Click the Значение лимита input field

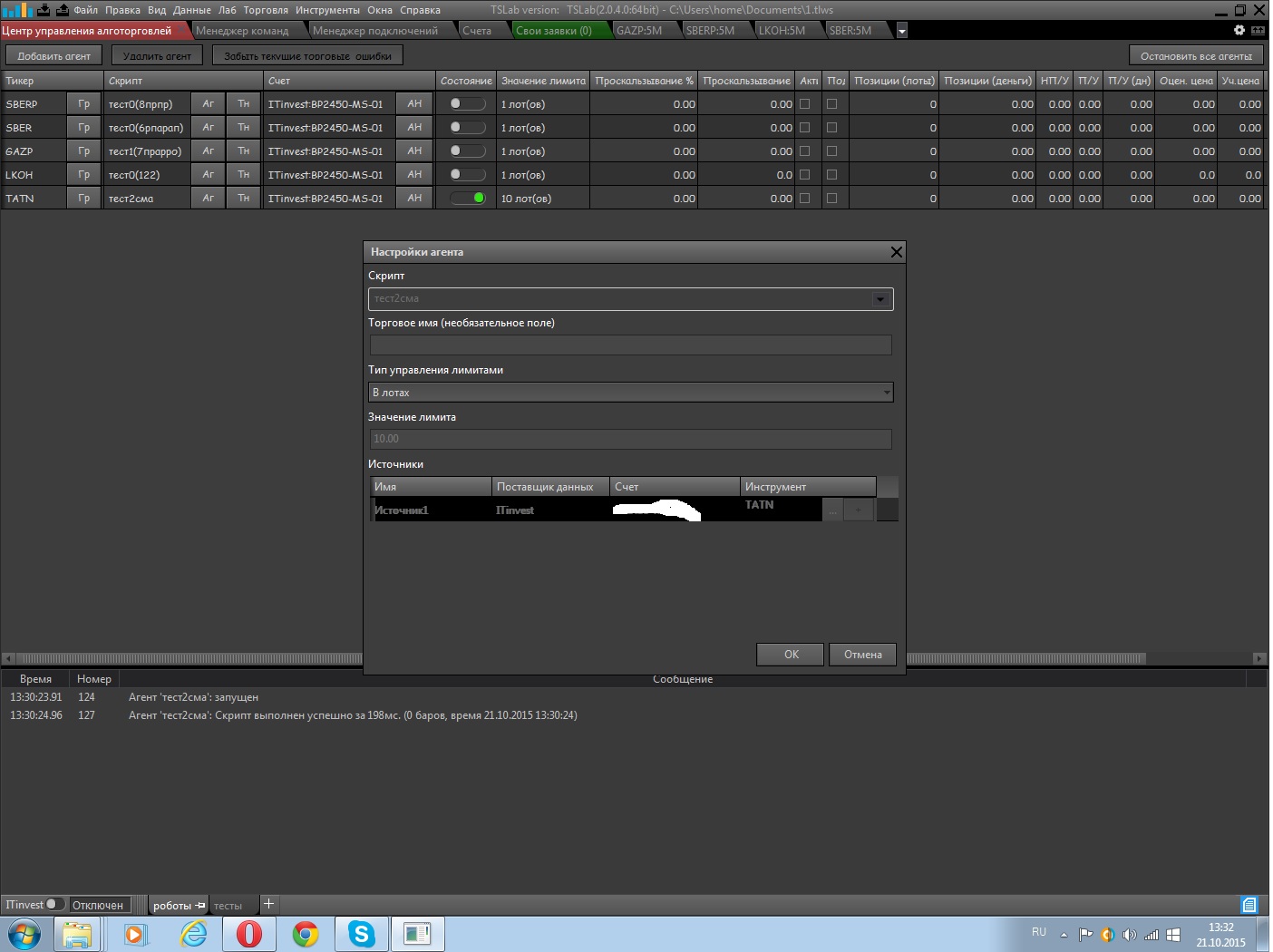631,439
